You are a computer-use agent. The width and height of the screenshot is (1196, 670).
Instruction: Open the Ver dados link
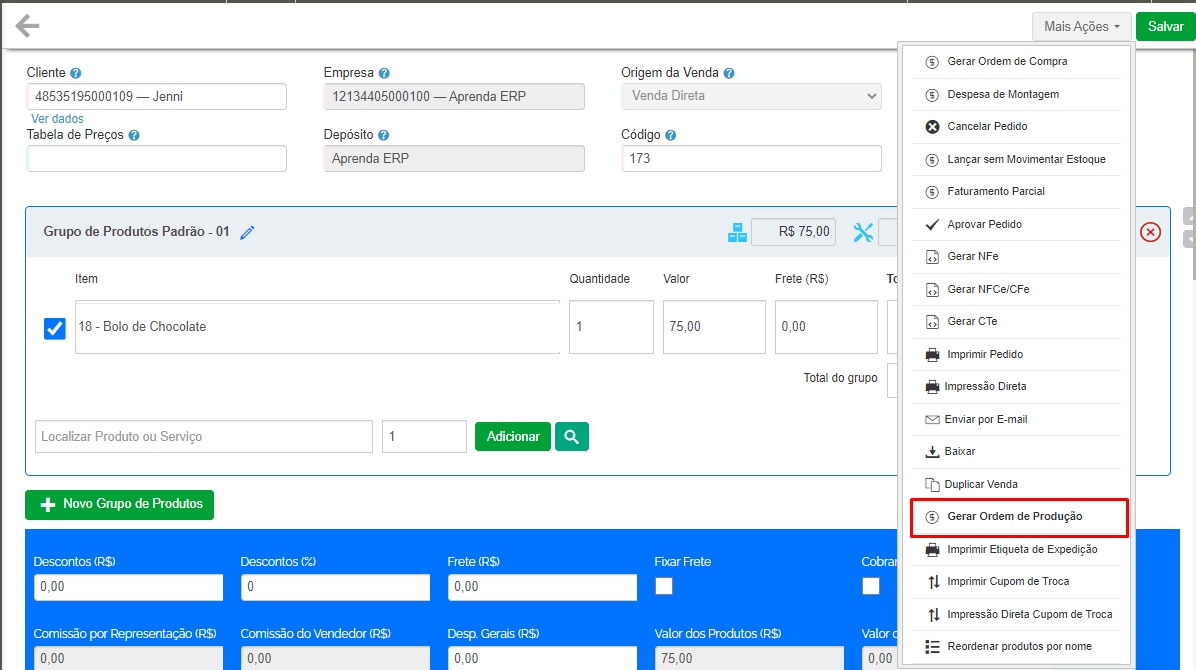click(x=57, y=118)
